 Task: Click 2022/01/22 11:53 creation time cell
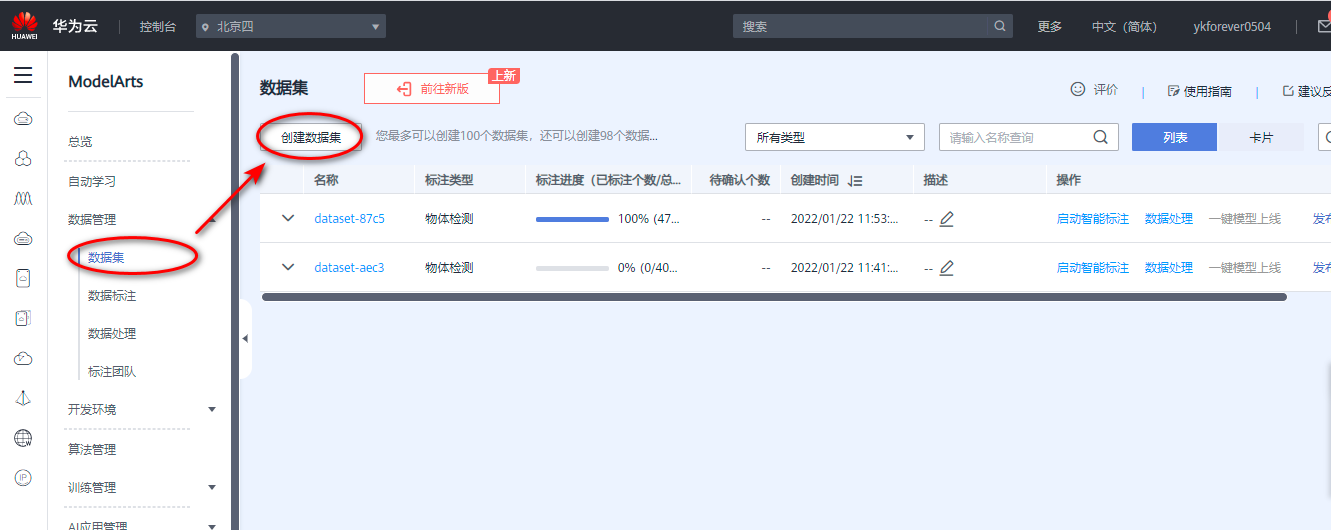(844, 218)
